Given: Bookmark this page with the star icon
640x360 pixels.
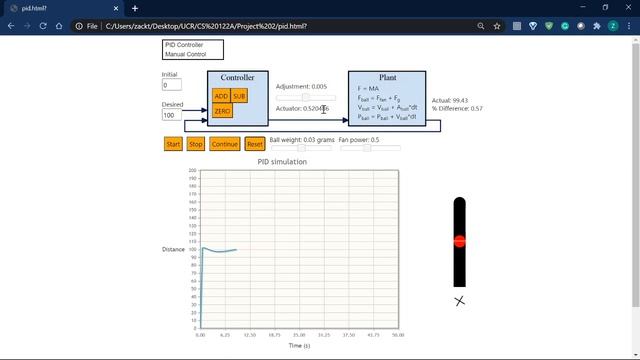Looking at the screenshot, I should [497, 26].
